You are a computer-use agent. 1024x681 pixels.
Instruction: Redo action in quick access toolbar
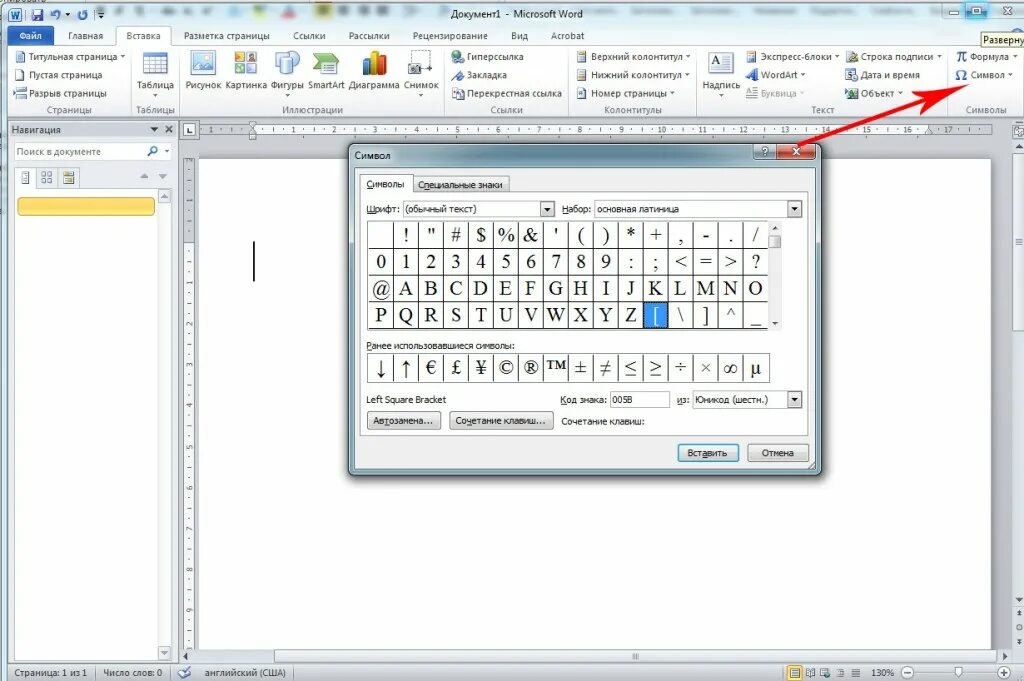[82, 14]
